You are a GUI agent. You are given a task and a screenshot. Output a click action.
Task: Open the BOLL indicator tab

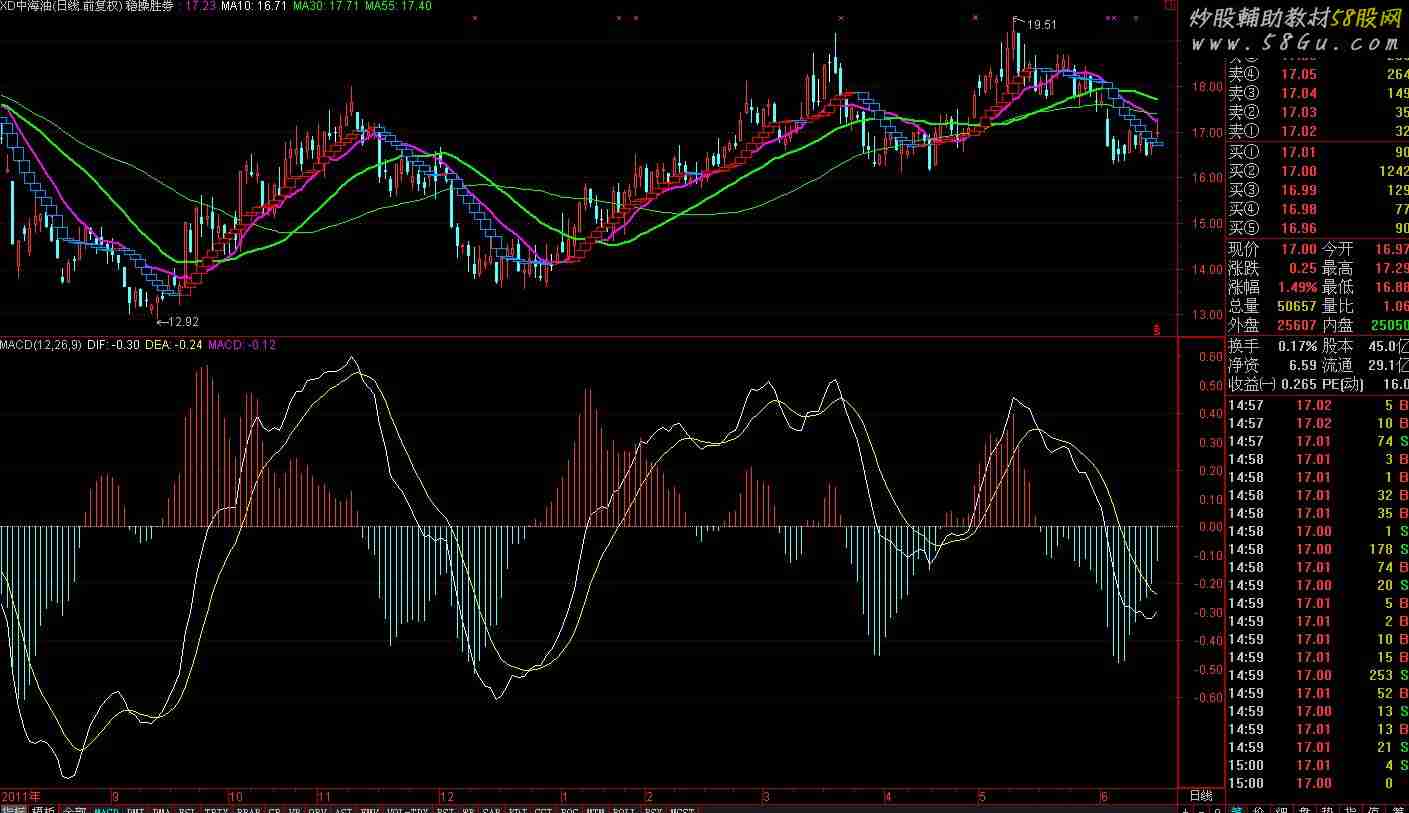[624, 810]
